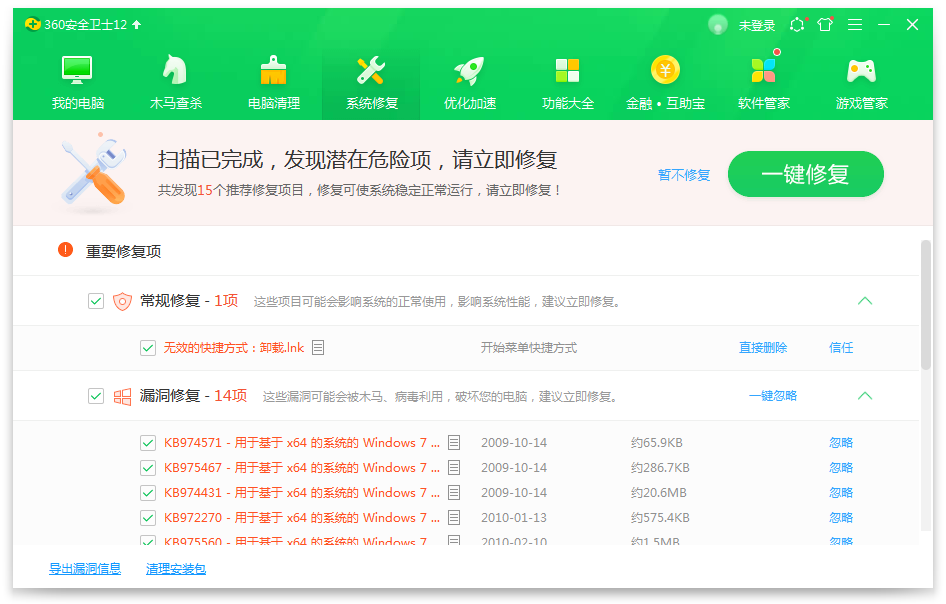Click 无效的快捷方式：卸载.lnk text
This screenshot has height=604, width=946.
pos(233,348)
